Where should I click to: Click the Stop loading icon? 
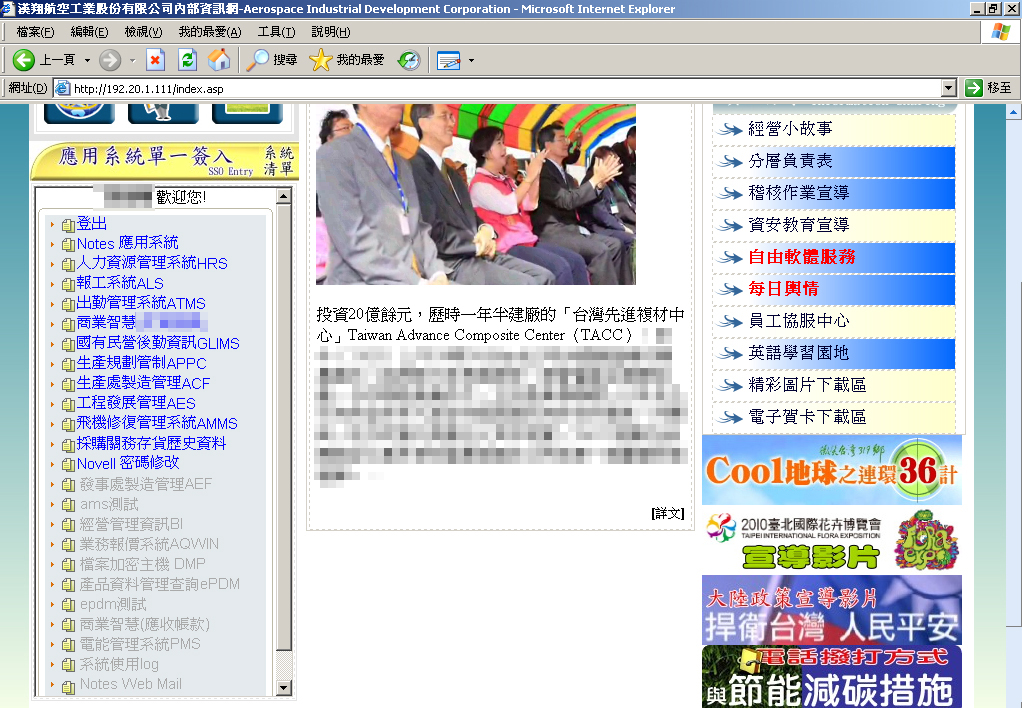(155, 60)
